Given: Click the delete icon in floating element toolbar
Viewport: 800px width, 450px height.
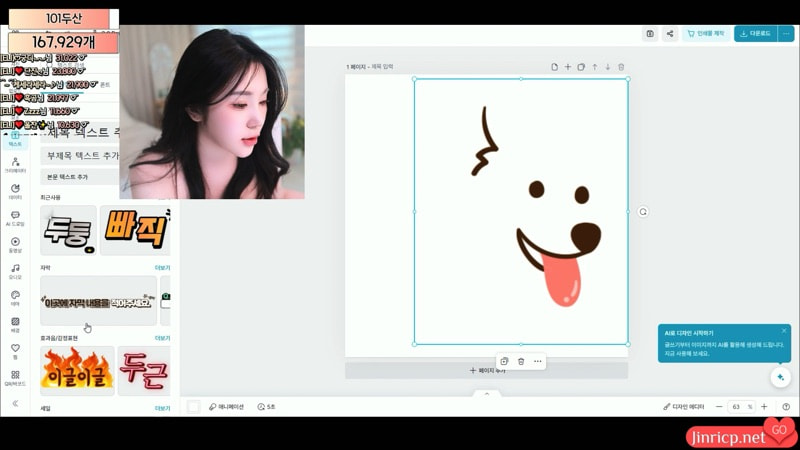Looking at the screenshot, I should [521, 361].
